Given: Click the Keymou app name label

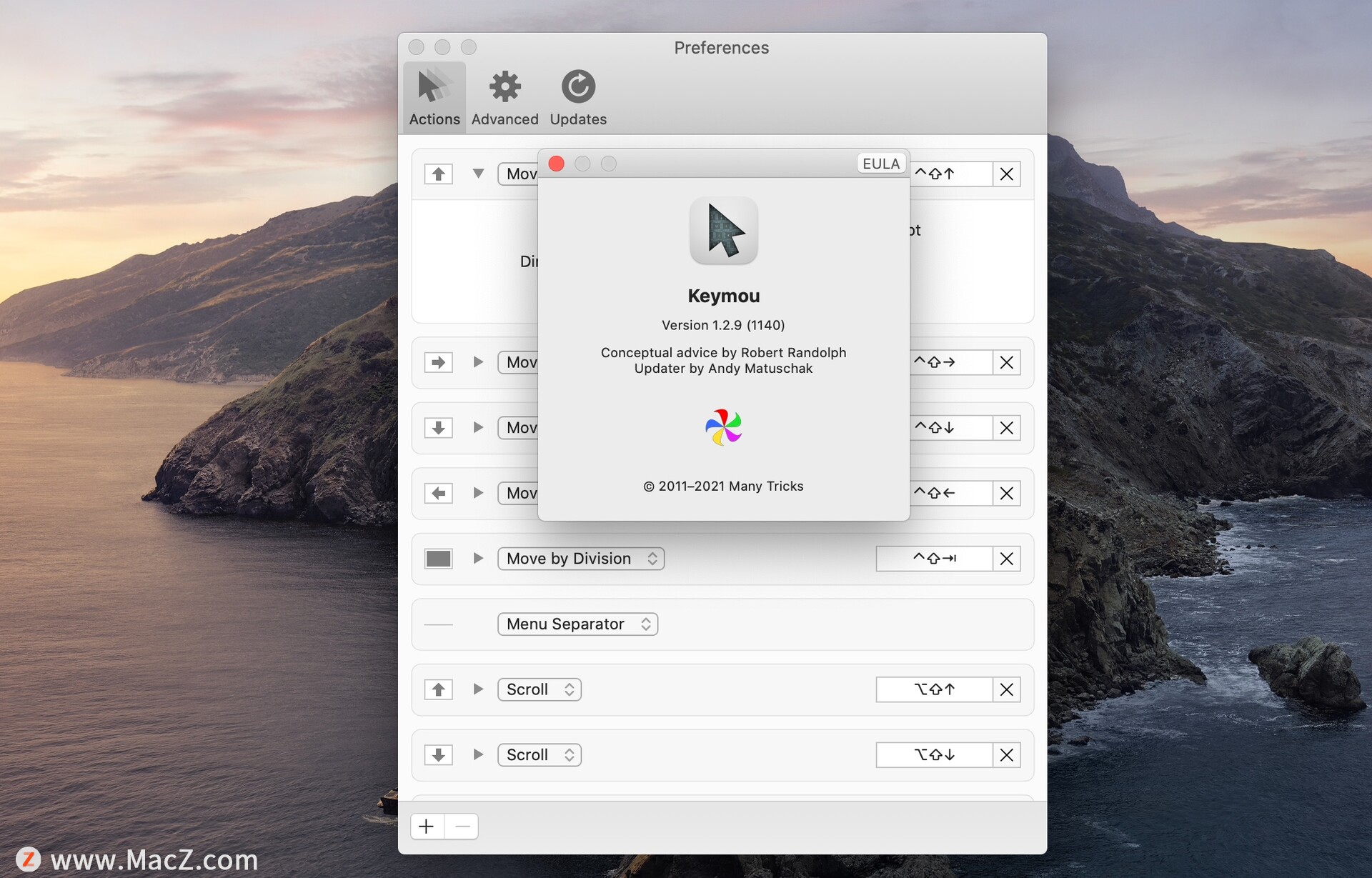Looking at the screenshot, I should pyautogui.click(x=723, y=296).
